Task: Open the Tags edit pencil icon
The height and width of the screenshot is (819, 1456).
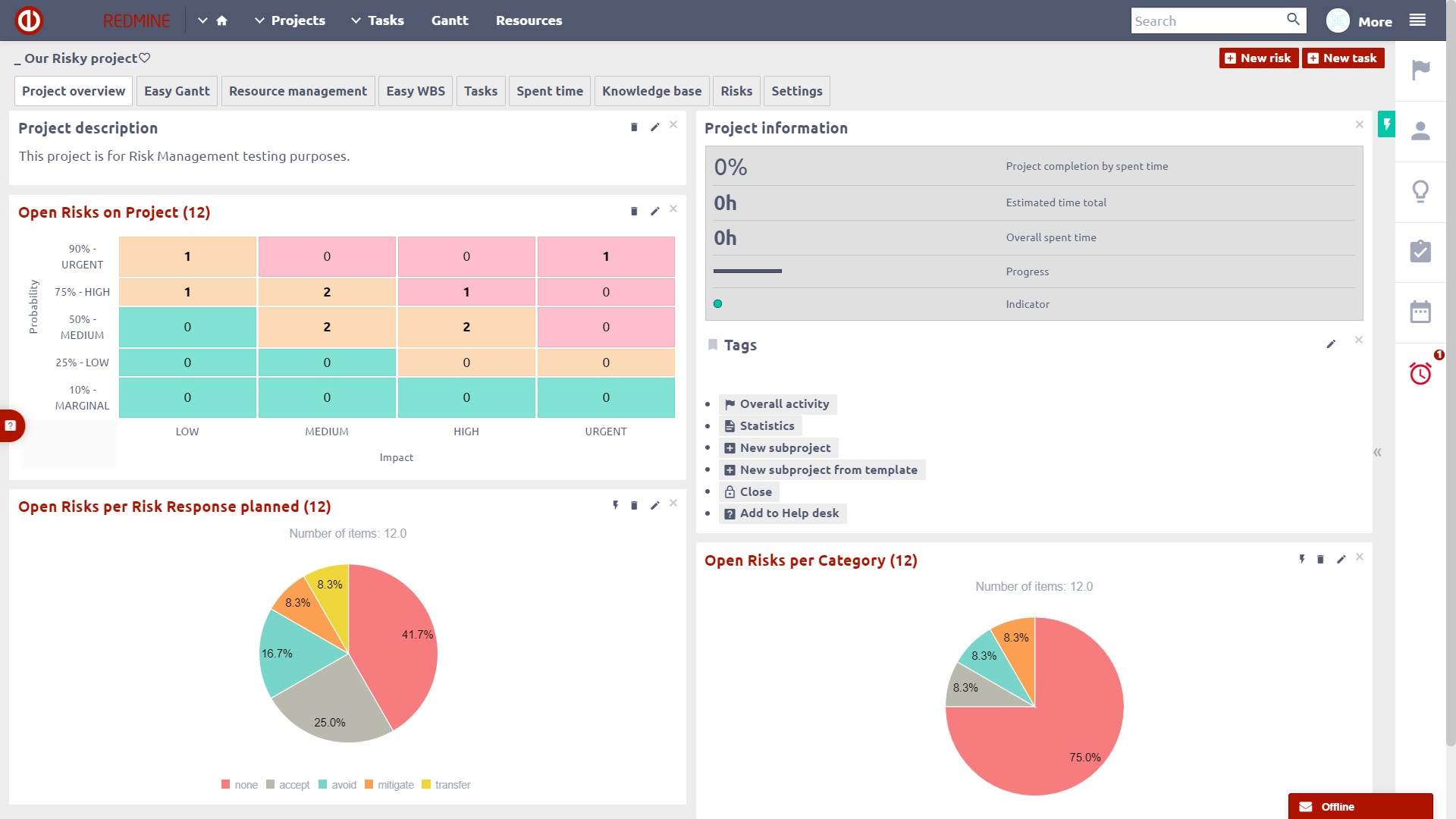Action: coord(1332,344)
